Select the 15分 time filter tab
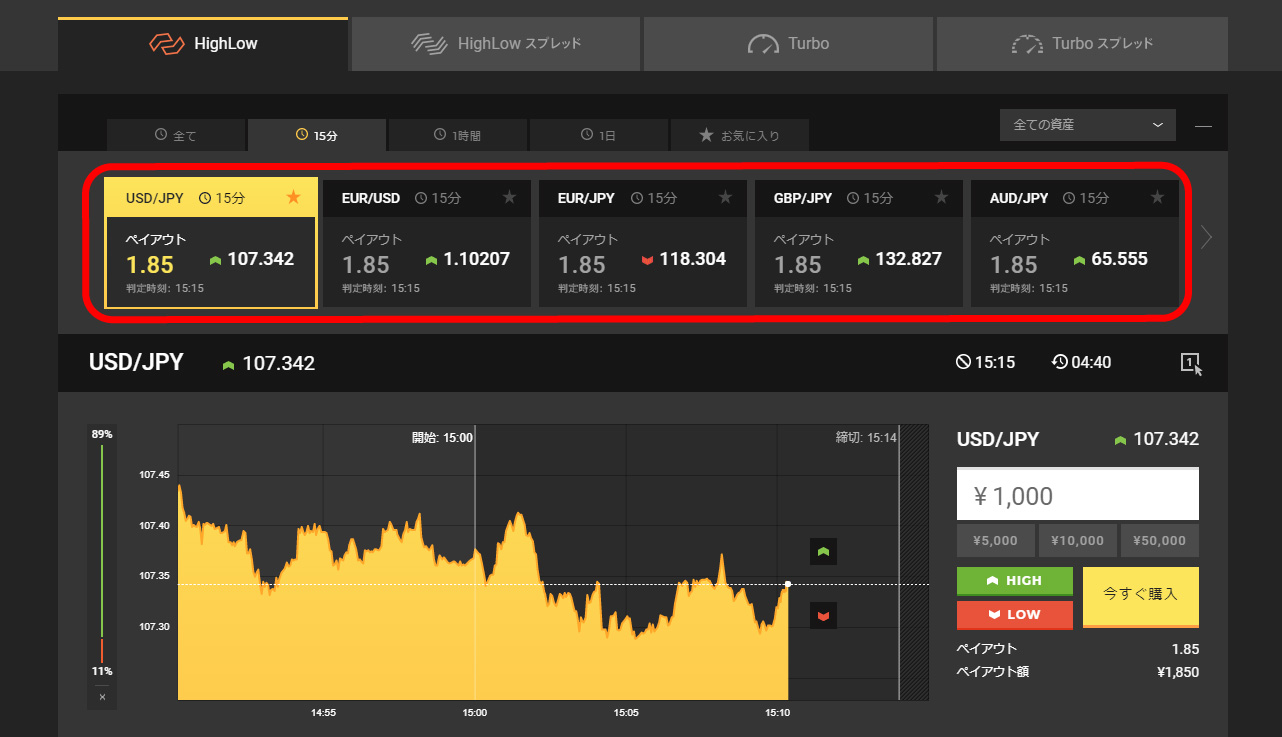 pos(317,135)
